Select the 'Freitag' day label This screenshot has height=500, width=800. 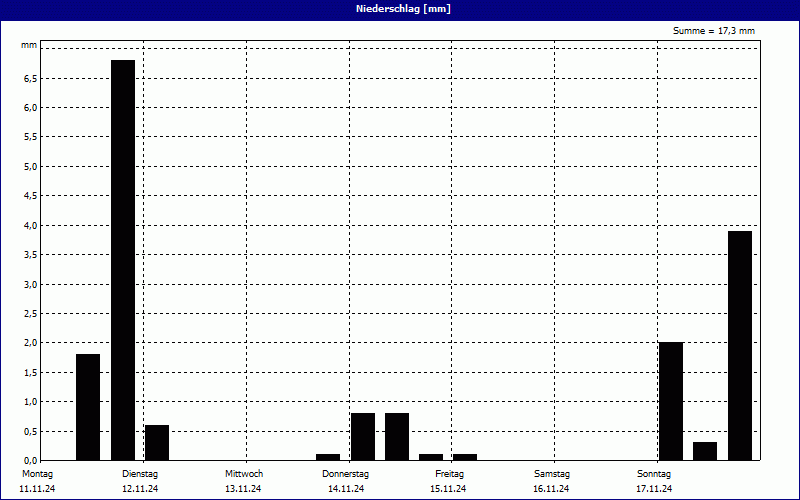click(x=449, y=474)
